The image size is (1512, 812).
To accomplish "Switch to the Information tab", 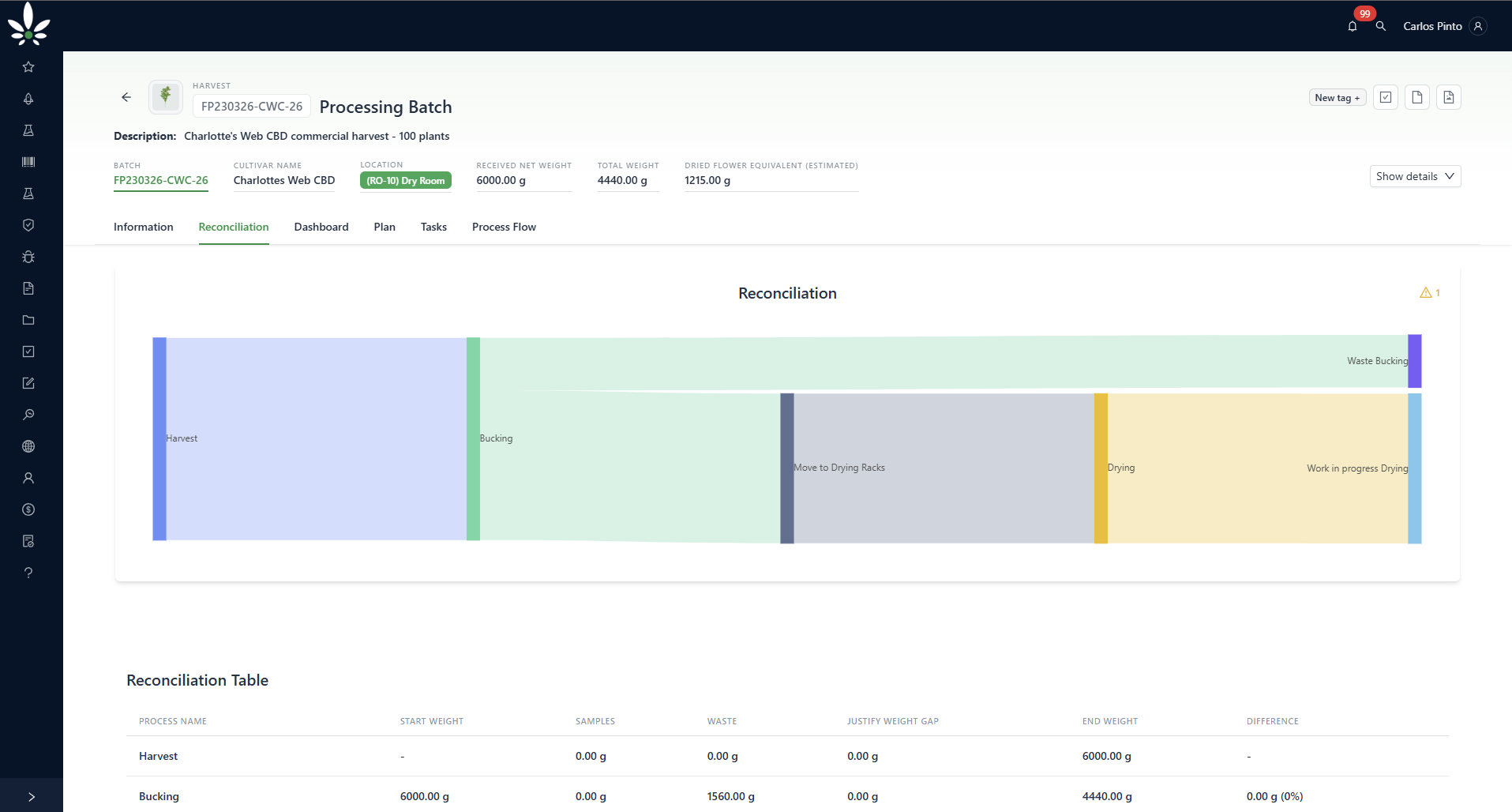I will pos(144,227).
